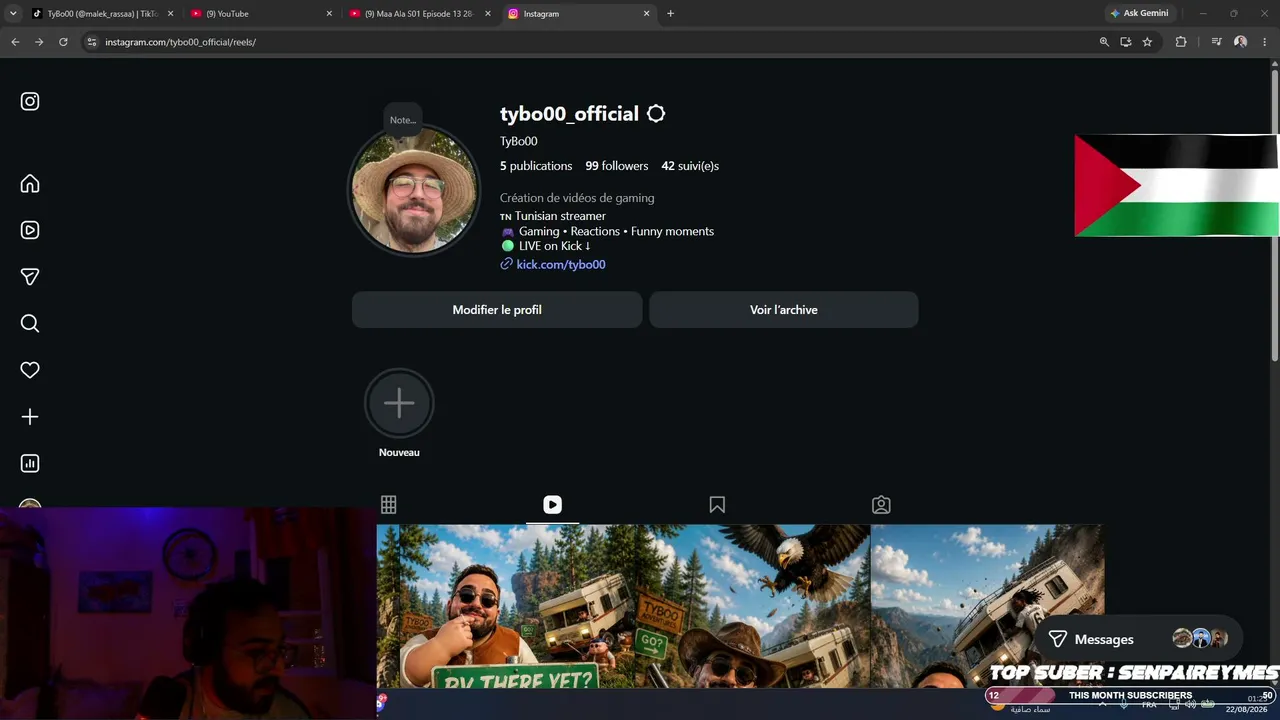
Task: Switch to the posts grid tab
Action: pos(388,505)
